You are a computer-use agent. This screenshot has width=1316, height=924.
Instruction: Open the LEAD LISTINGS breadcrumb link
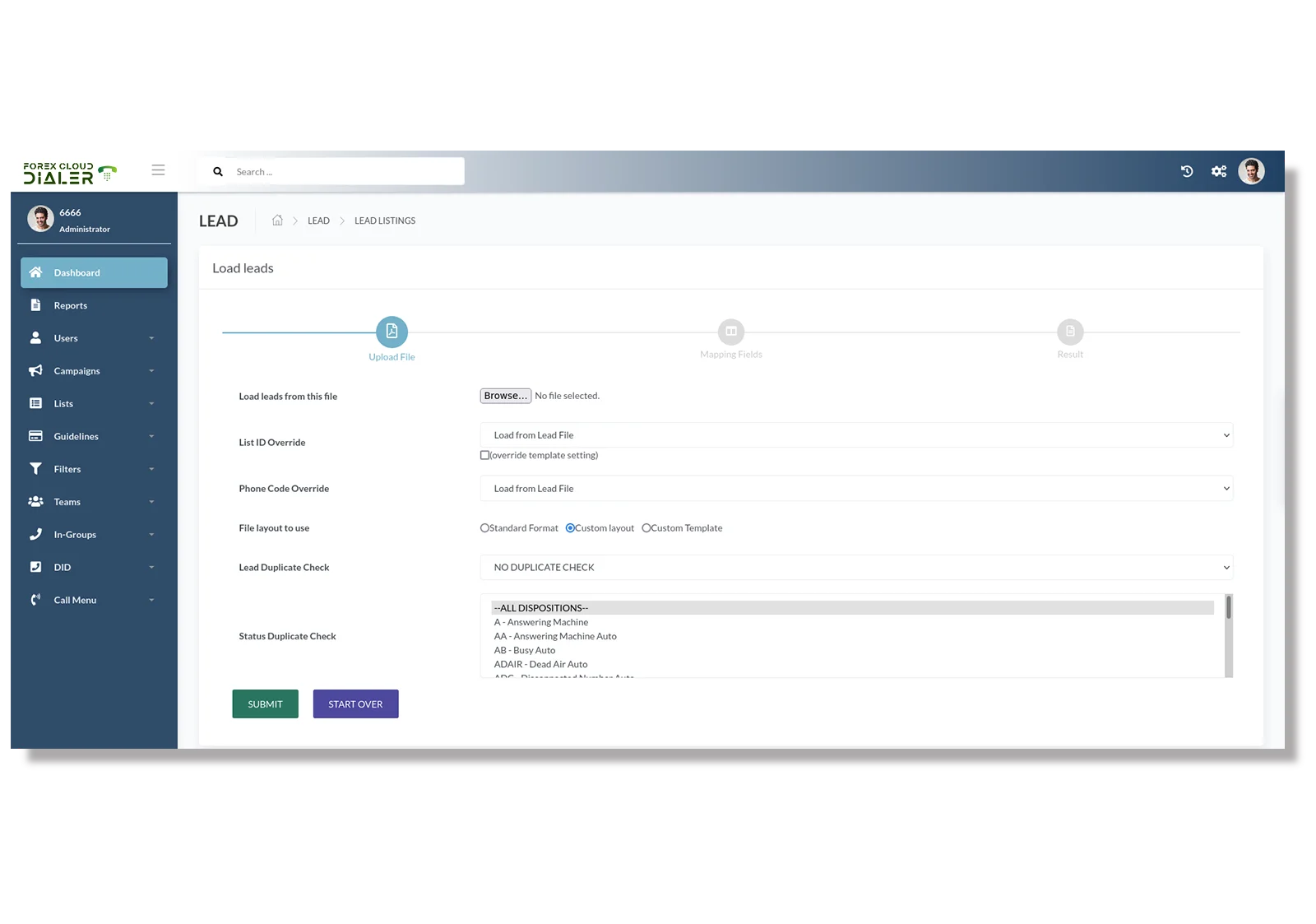click(x=384, y=220)
